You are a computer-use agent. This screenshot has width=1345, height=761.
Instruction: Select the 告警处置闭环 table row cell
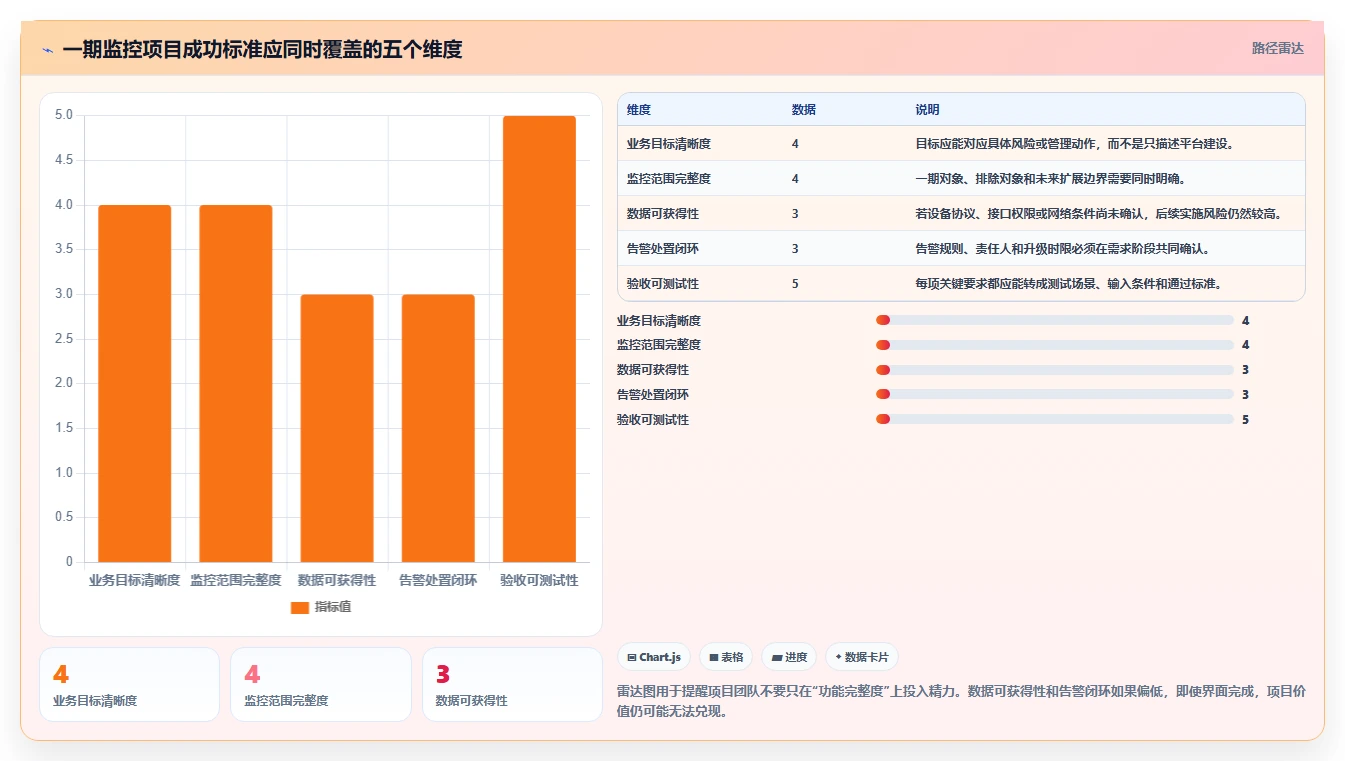tap(663, 249)
